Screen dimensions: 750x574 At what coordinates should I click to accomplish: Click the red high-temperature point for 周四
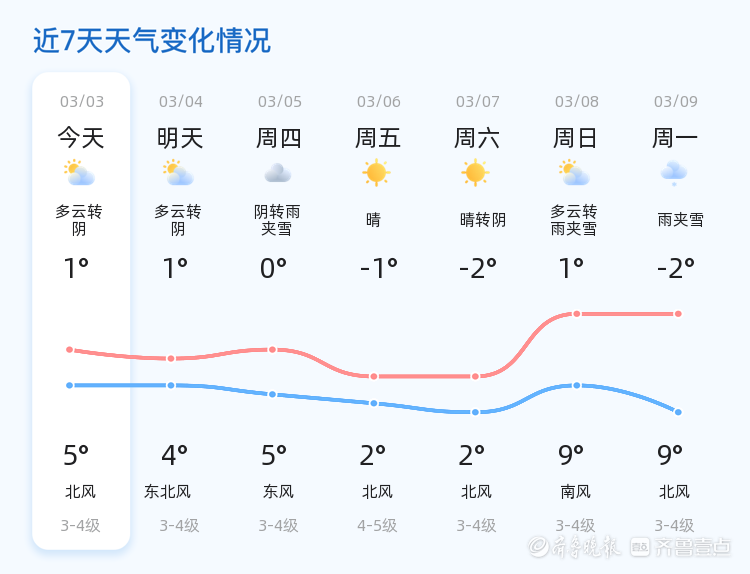point(272,349)
